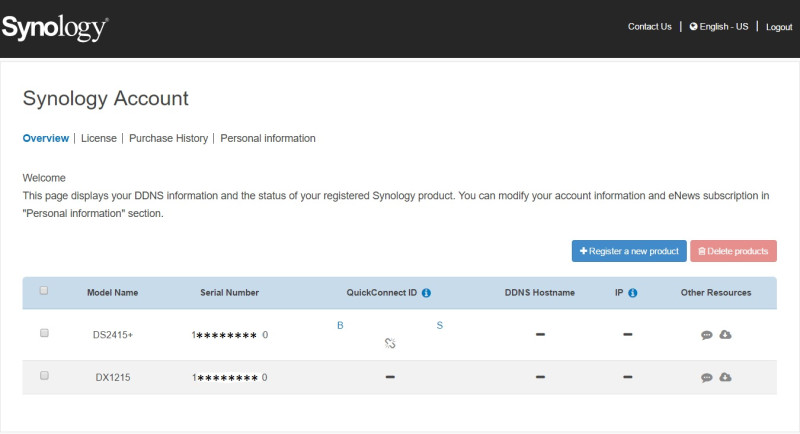This screenshot has height=434, width=800.
Task: Click the S QuickConnect ID link for DS2415+
Action: coord(440,325)
